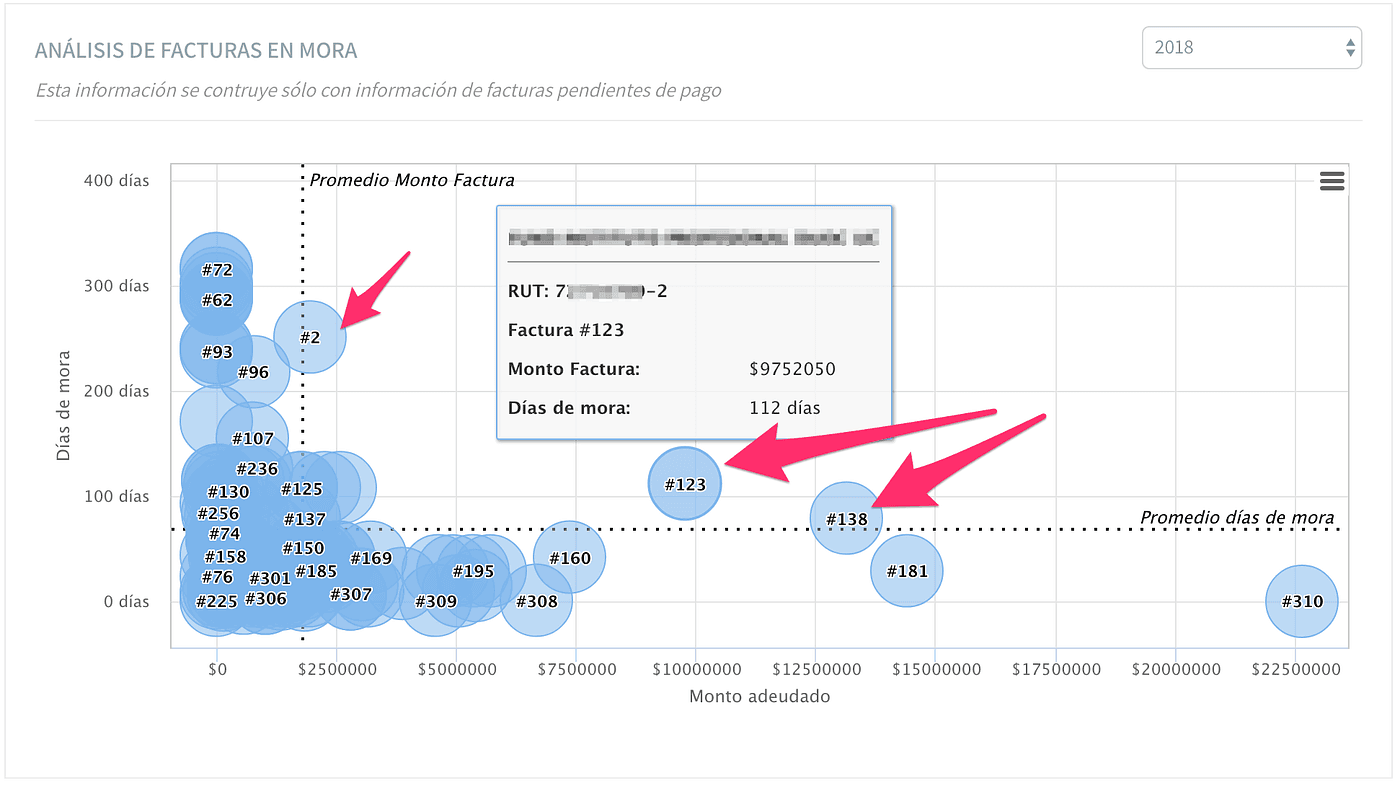
Task: Select the bubble labeled #96
Action: point(253,372)
